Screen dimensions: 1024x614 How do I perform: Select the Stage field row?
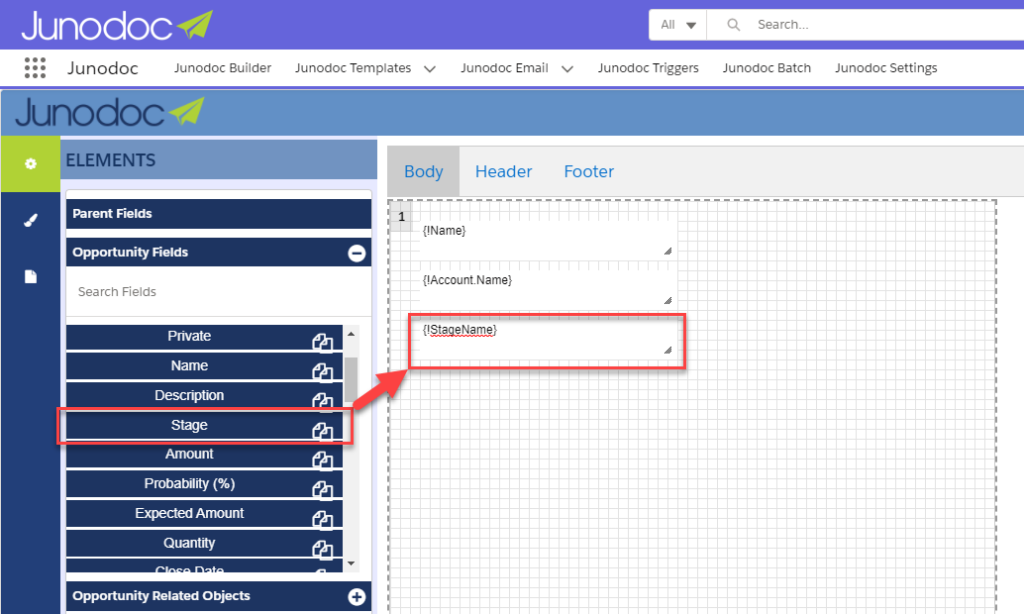point(204,426)
